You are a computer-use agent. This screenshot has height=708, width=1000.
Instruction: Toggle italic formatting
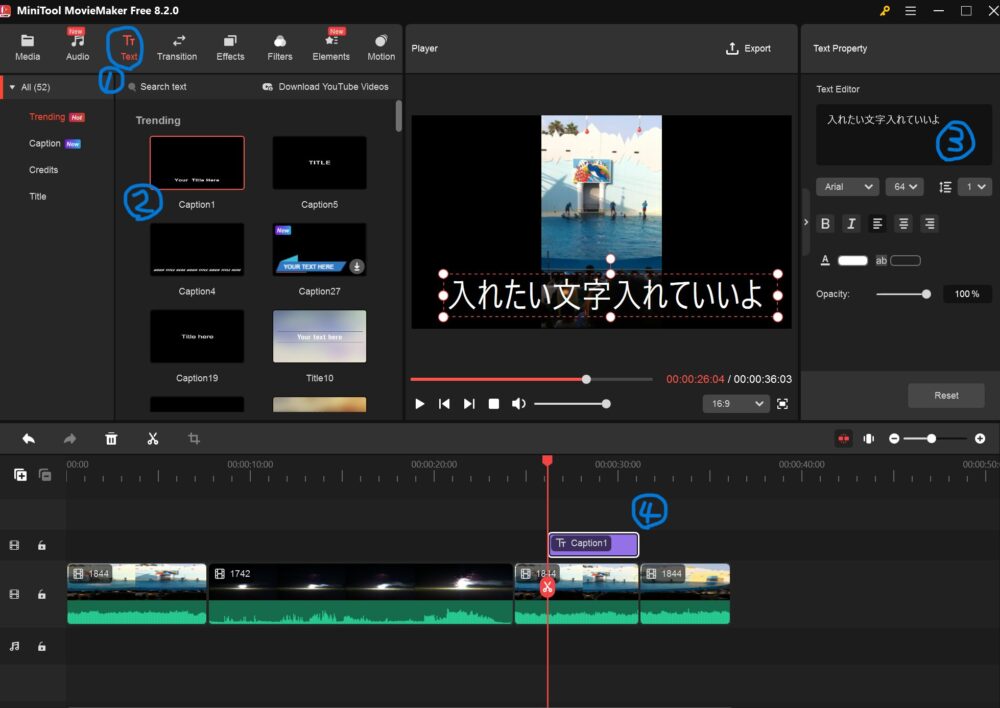[x=851, y=224]
